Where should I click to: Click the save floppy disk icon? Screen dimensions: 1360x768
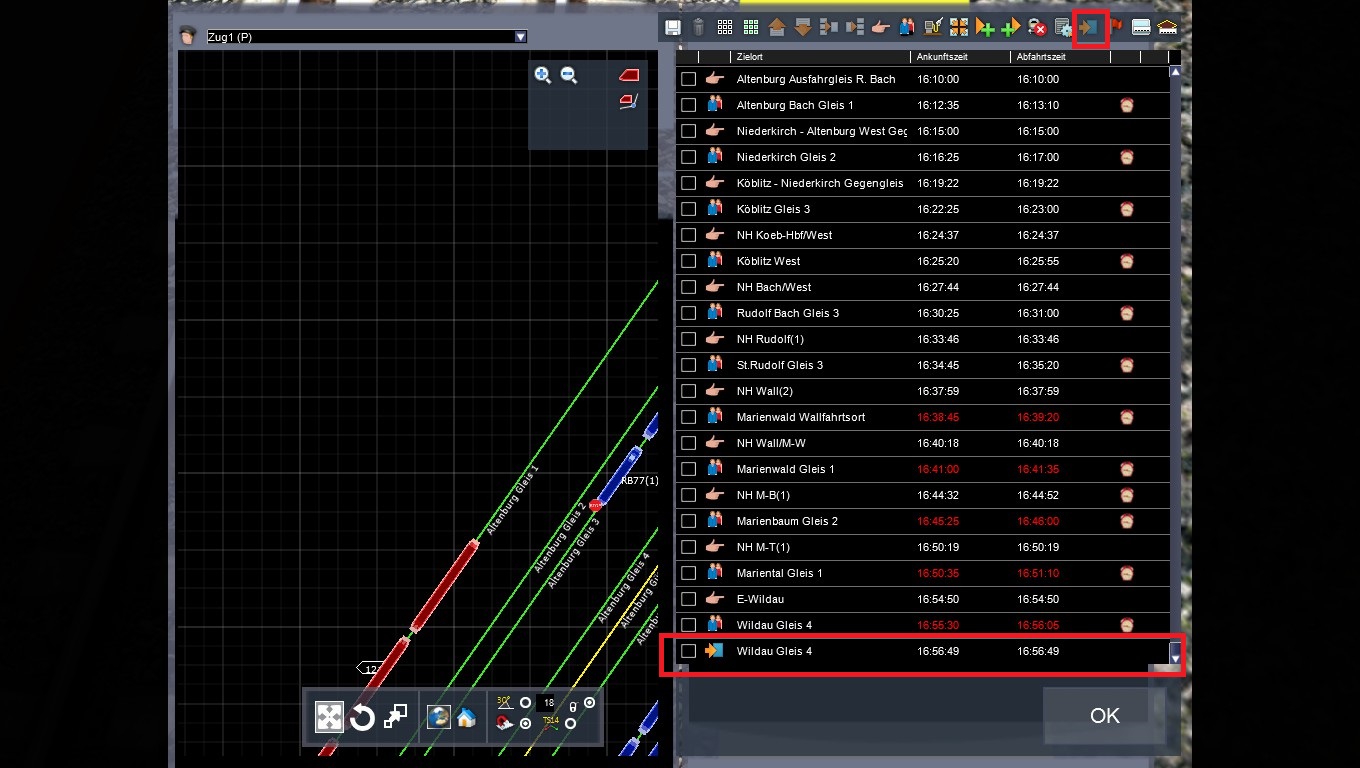coord(673,28)
